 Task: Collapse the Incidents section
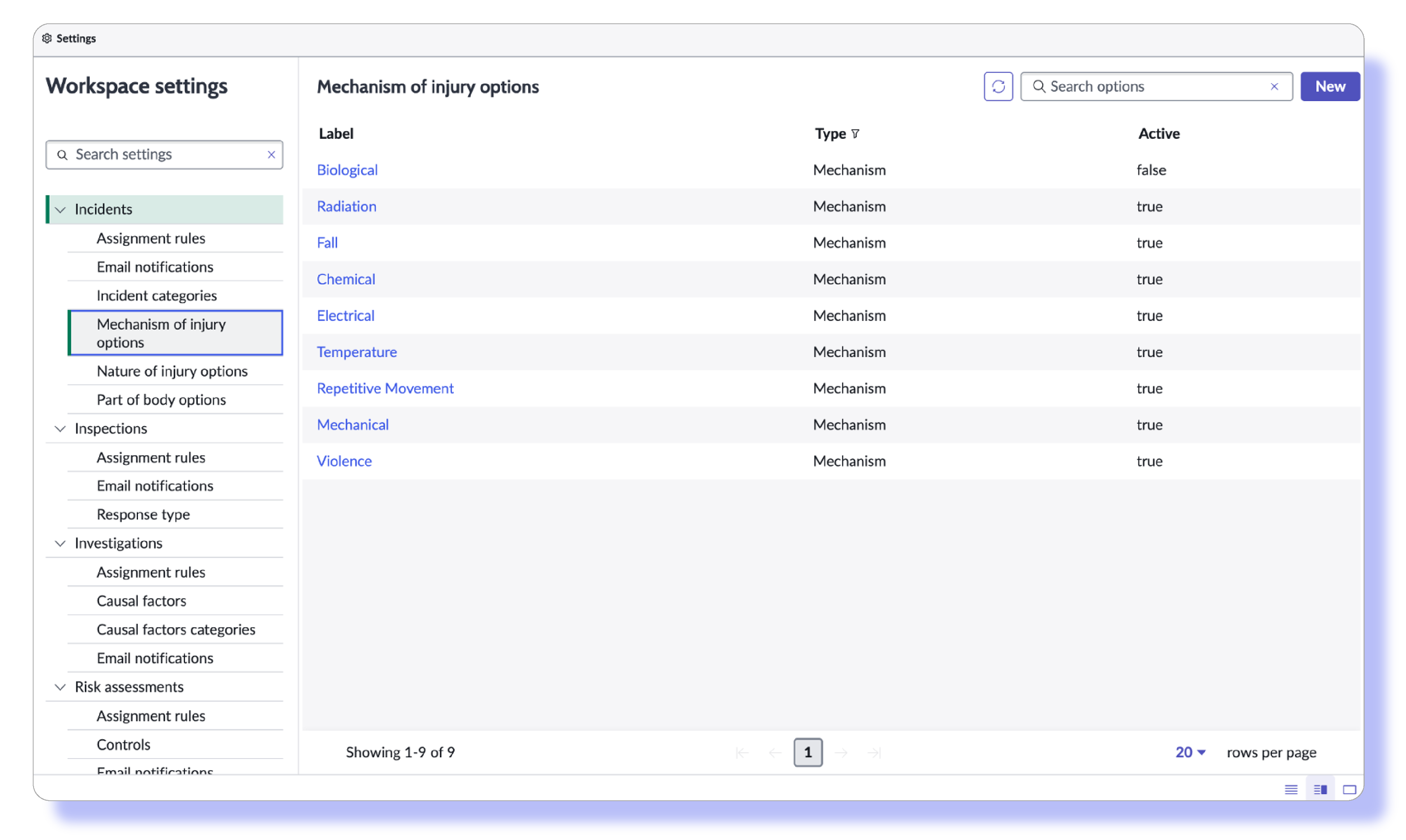[61, 209]
